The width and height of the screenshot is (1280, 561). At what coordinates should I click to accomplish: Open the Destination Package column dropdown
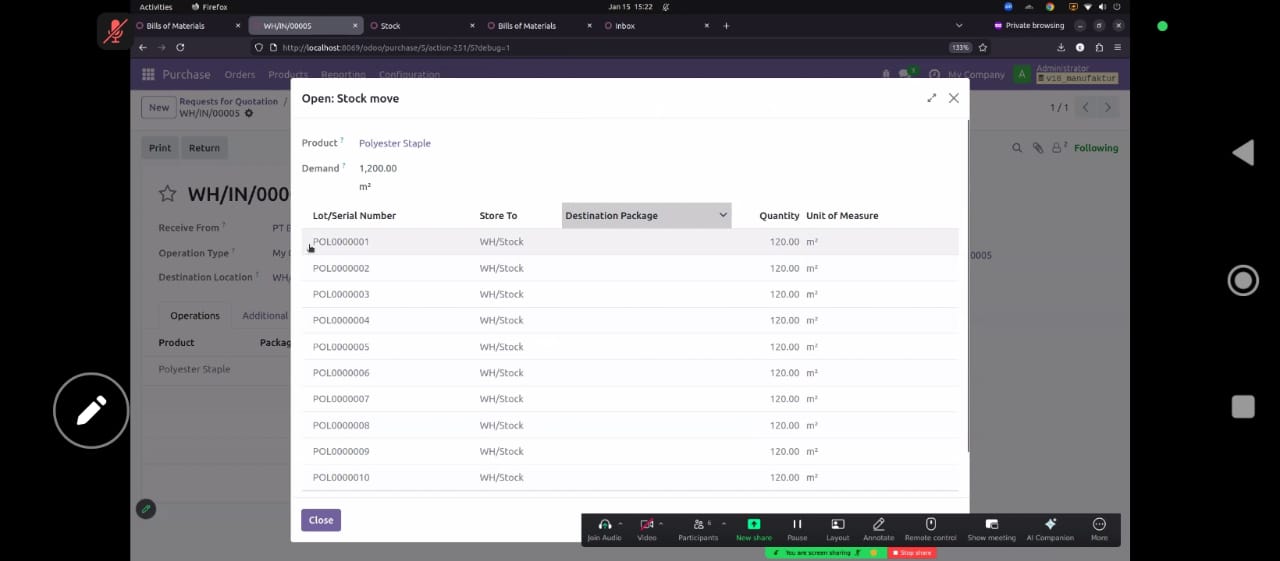point(723,215)
